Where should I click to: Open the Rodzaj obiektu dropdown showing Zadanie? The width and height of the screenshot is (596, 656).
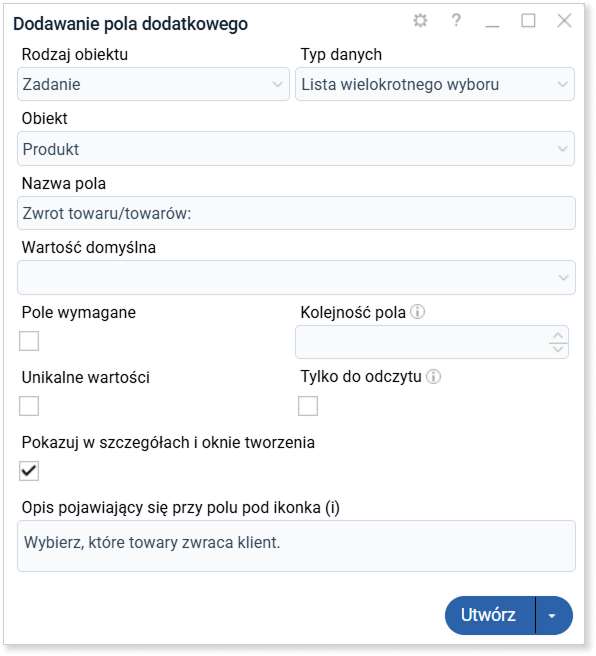153,84
